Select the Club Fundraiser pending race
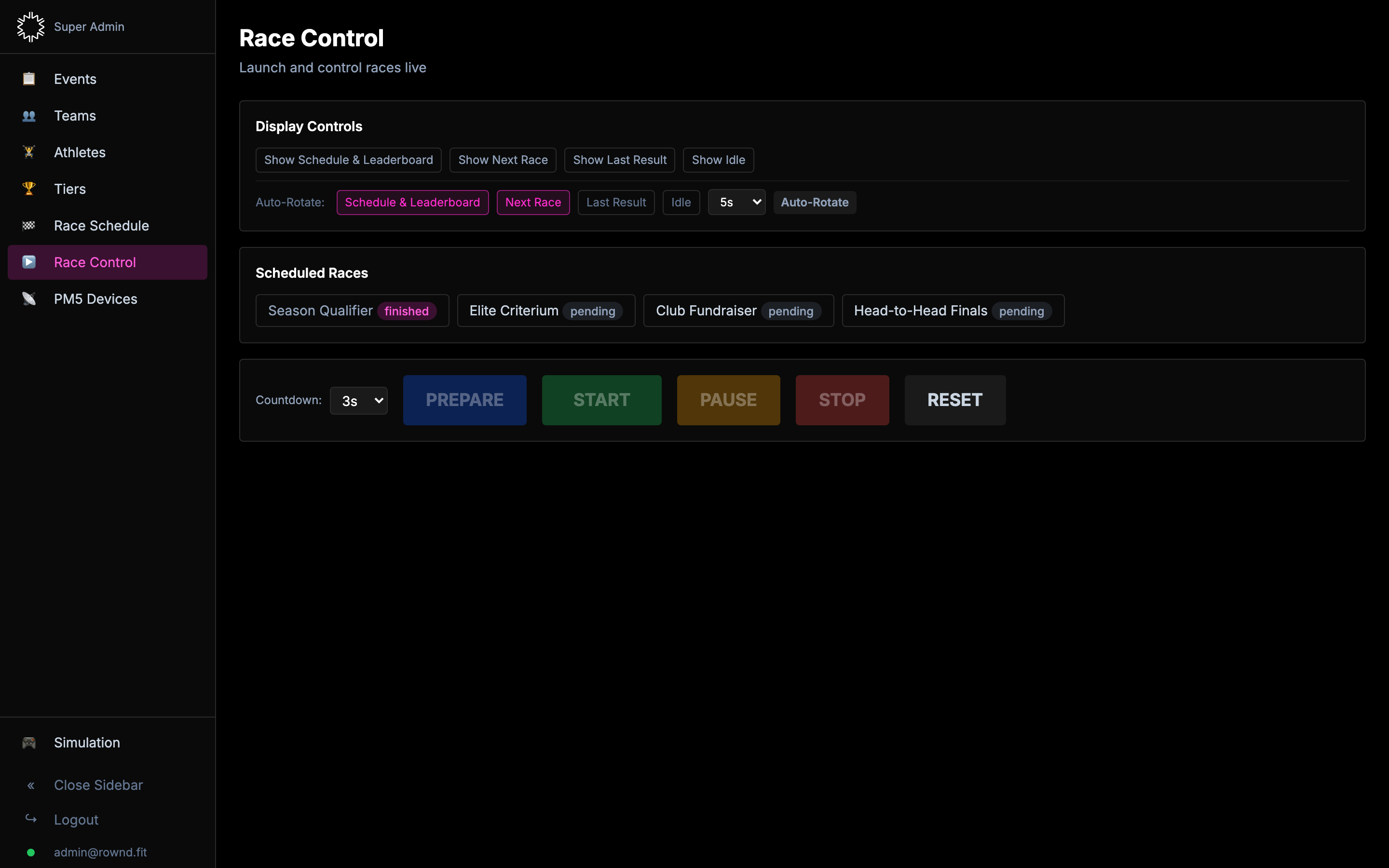Screen dimensions: 1389x868 click(x=738, y=310)
